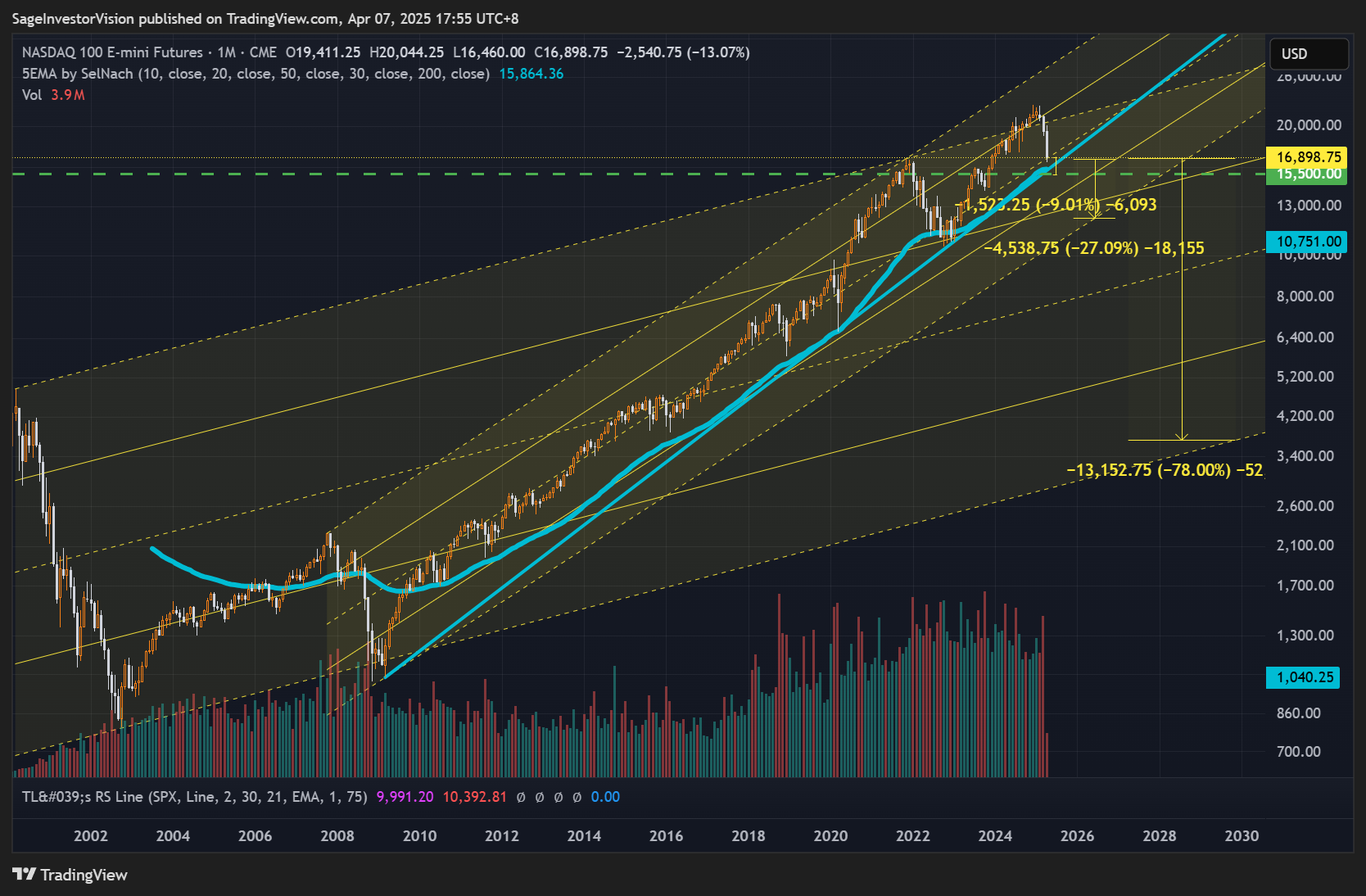Open the USD currency selector button

point(1308,54)
